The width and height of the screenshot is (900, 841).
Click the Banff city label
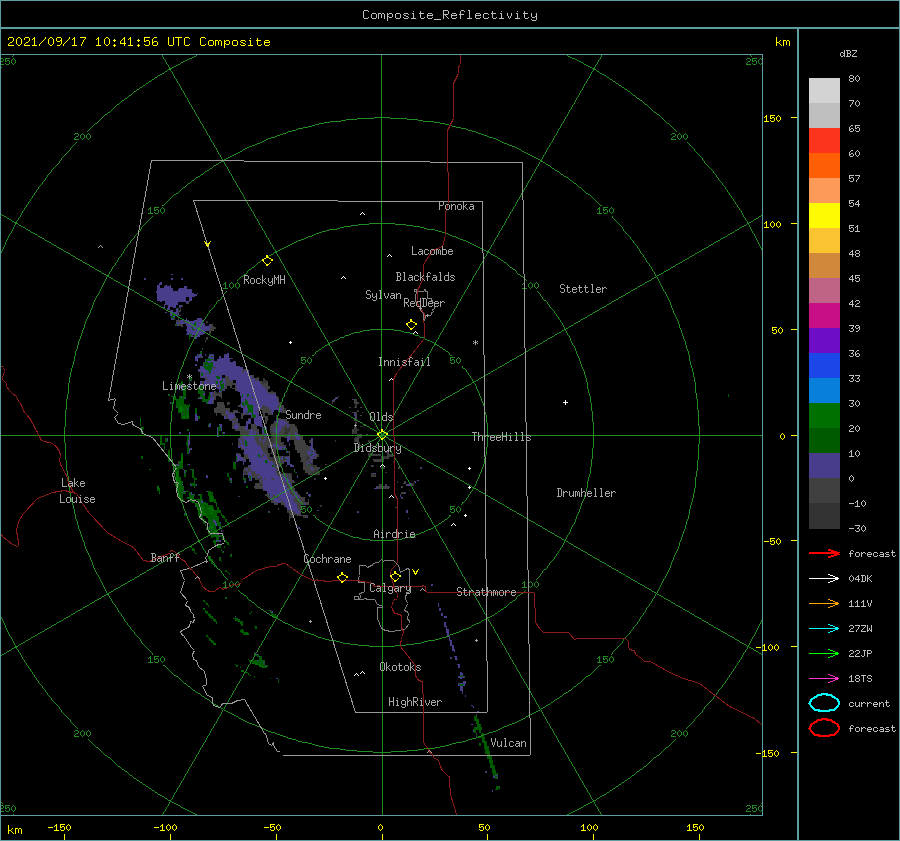(x=165, y=557)
